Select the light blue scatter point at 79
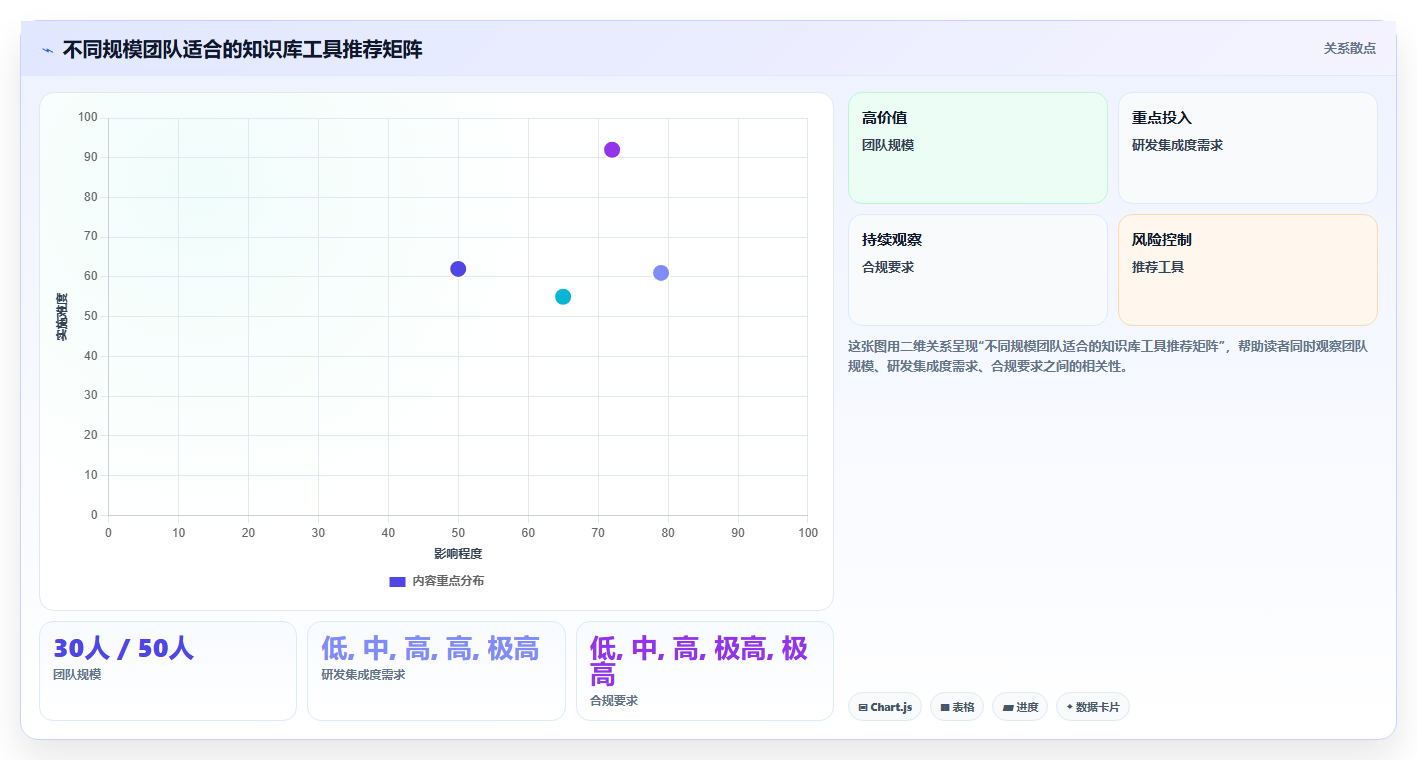This screenshot has height=760, width=1417. [x=661, y=273]
